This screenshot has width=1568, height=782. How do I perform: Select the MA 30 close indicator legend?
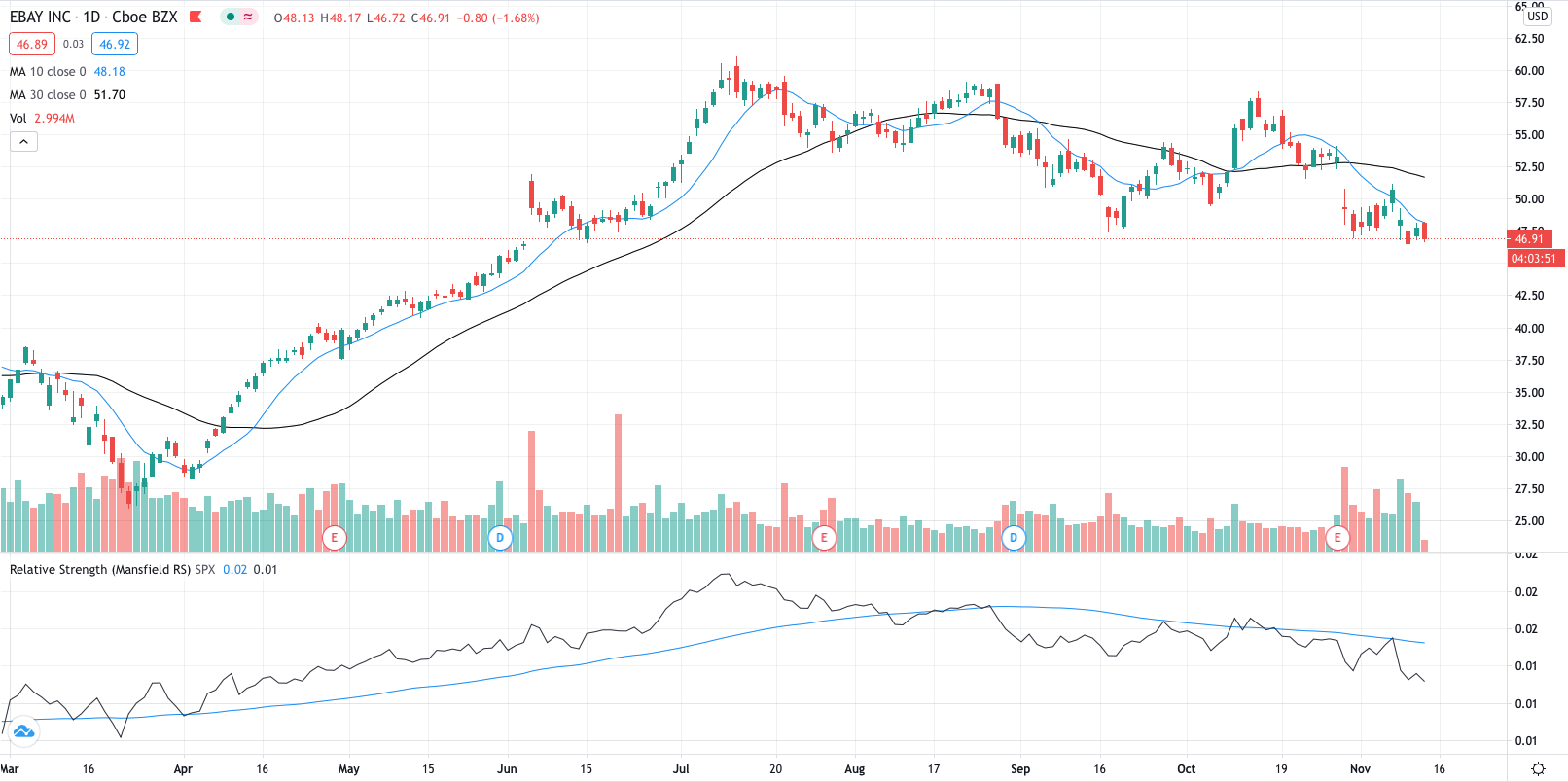coord(48,94)
